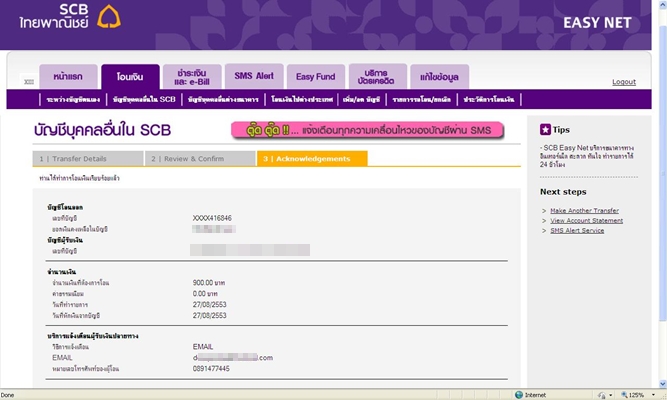Screen dimensions: 667x400
Task: Click the SMS Alert Service link
Action: coord(577,231)
